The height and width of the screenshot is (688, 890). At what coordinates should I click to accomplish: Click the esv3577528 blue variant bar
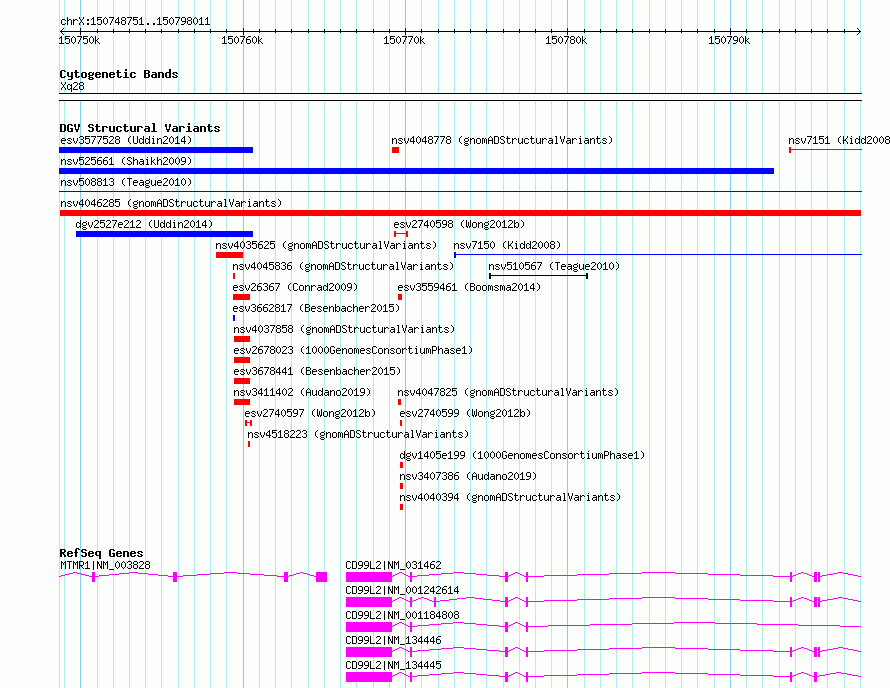point(156,150)
